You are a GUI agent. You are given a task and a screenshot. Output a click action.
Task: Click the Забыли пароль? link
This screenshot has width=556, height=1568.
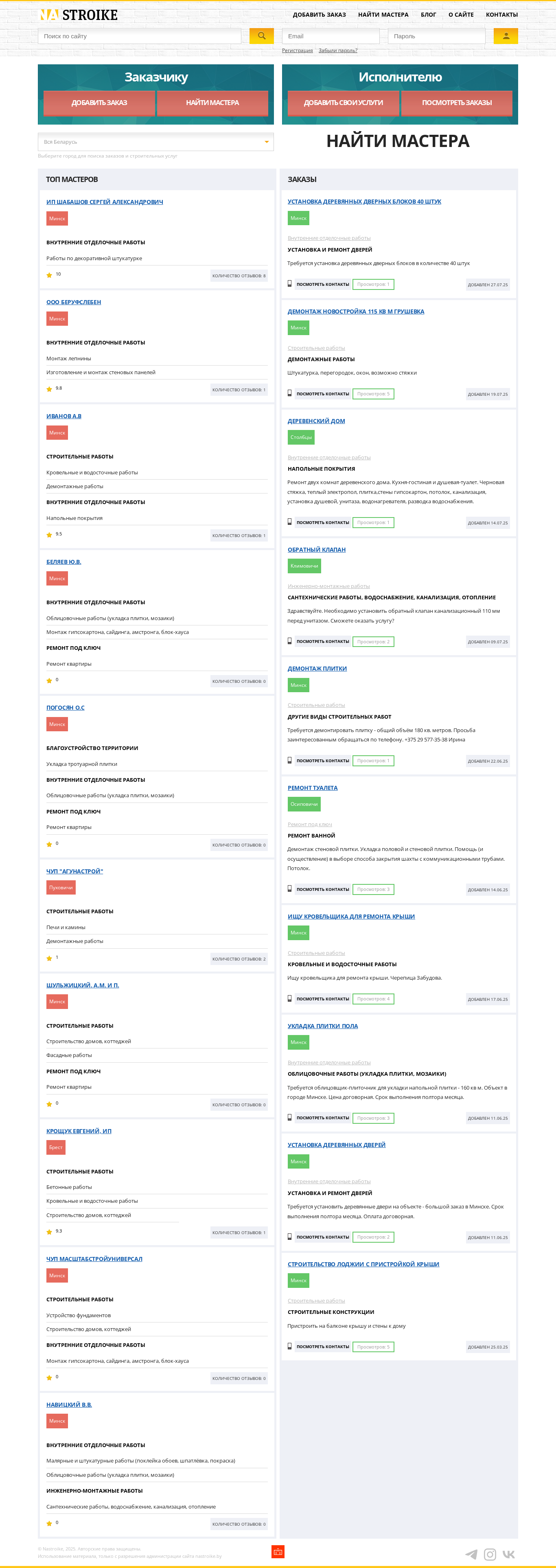tap(338, 50)
